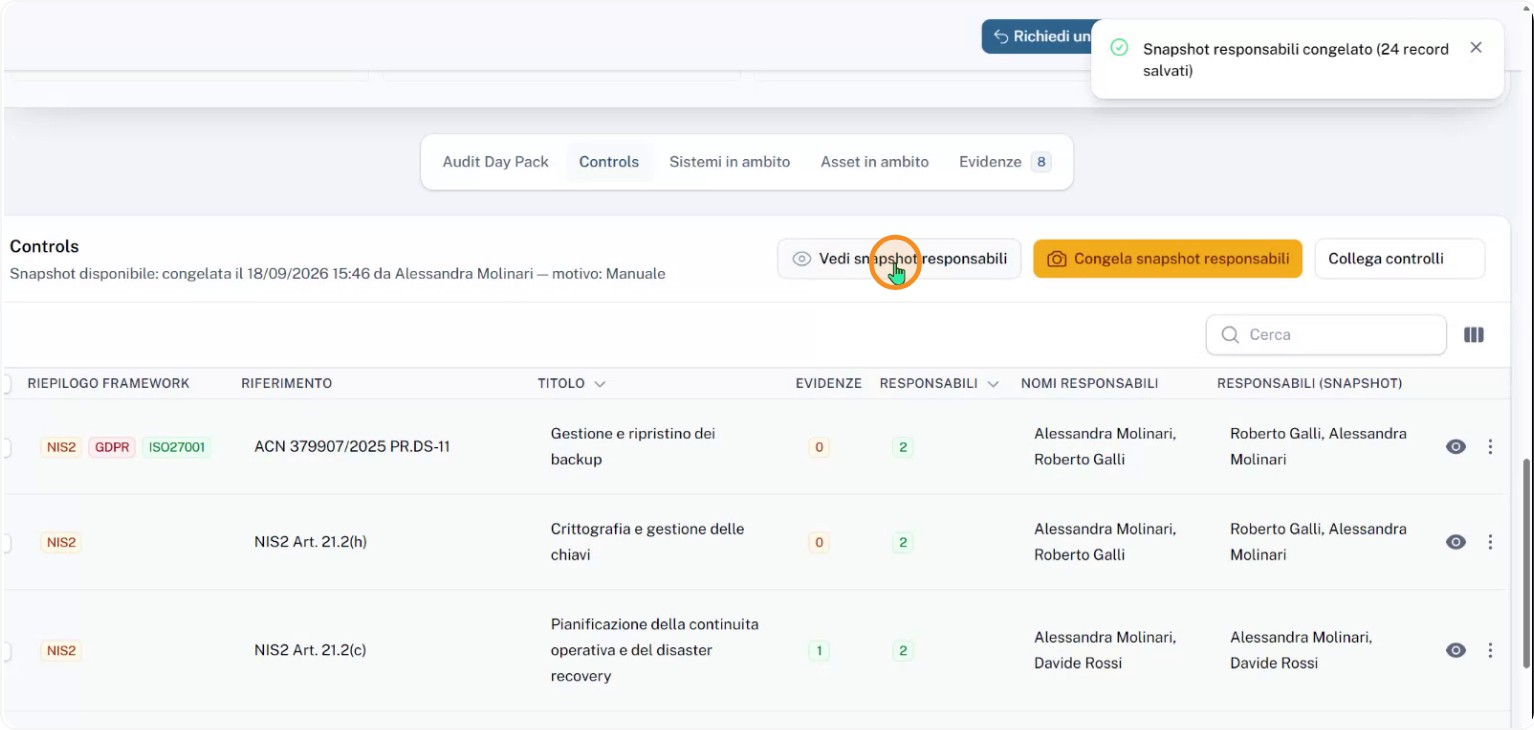Image resolution: width=1534 pixels, height=730 pixels.
Task: Click the ISO27001 framework tag
Action: point(177,447)
